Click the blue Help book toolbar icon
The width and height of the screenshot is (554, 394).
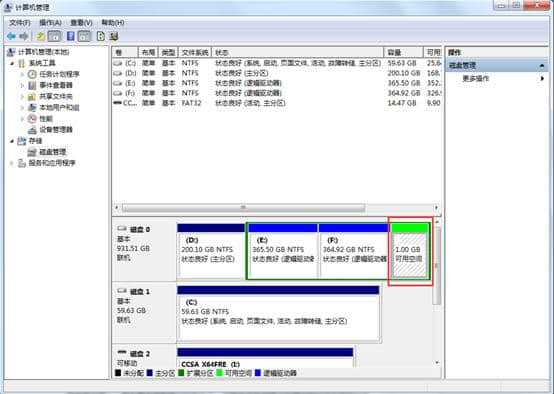[x=71, y=36]
